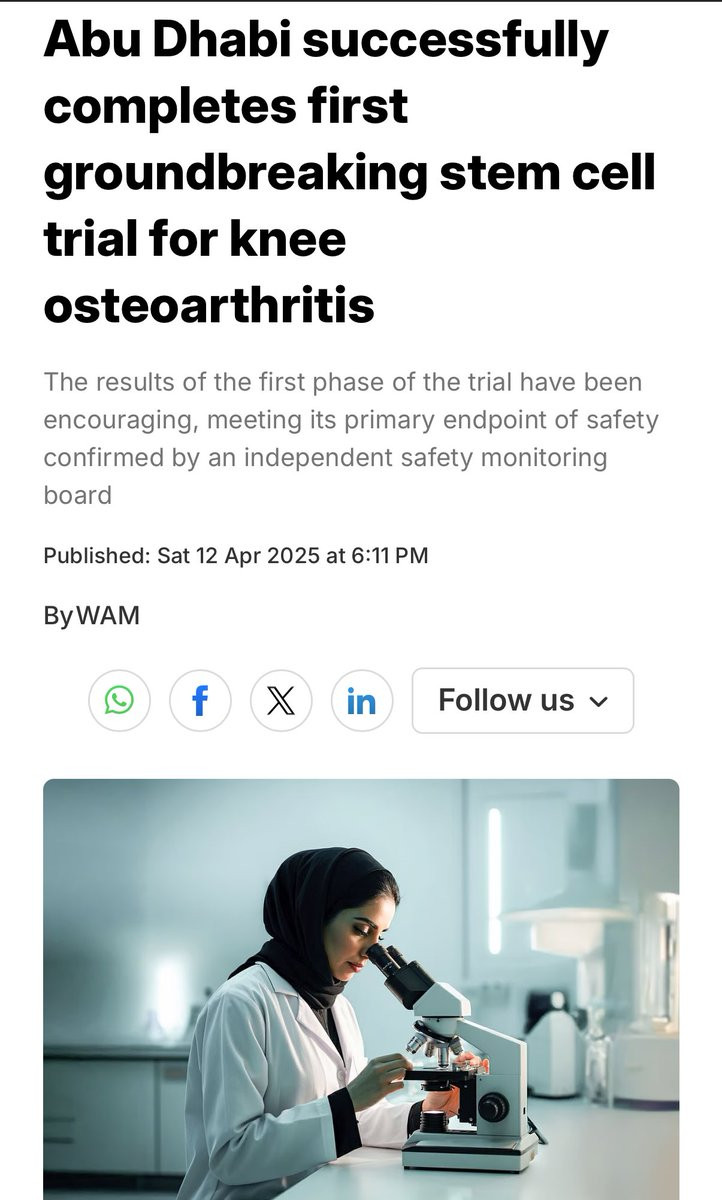Viewport: 722px width, 1200px height.
Task: Click the Sat 12 Apr 2025 date
Action: click(x=238, y=555)
